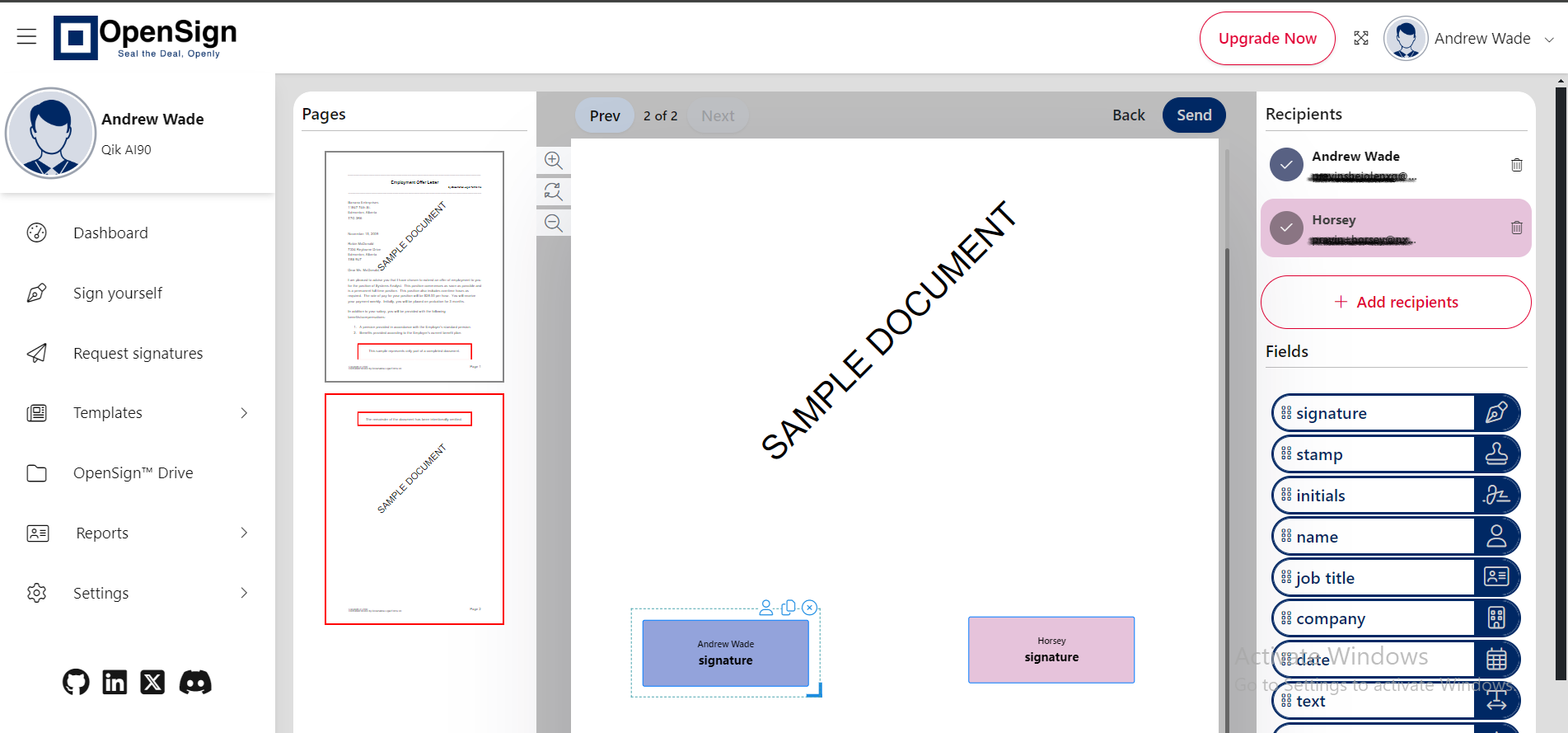Viewport: 1568px width, 733px height.
Task: Open the GitHub link icon
Action: tap(76, 682)
